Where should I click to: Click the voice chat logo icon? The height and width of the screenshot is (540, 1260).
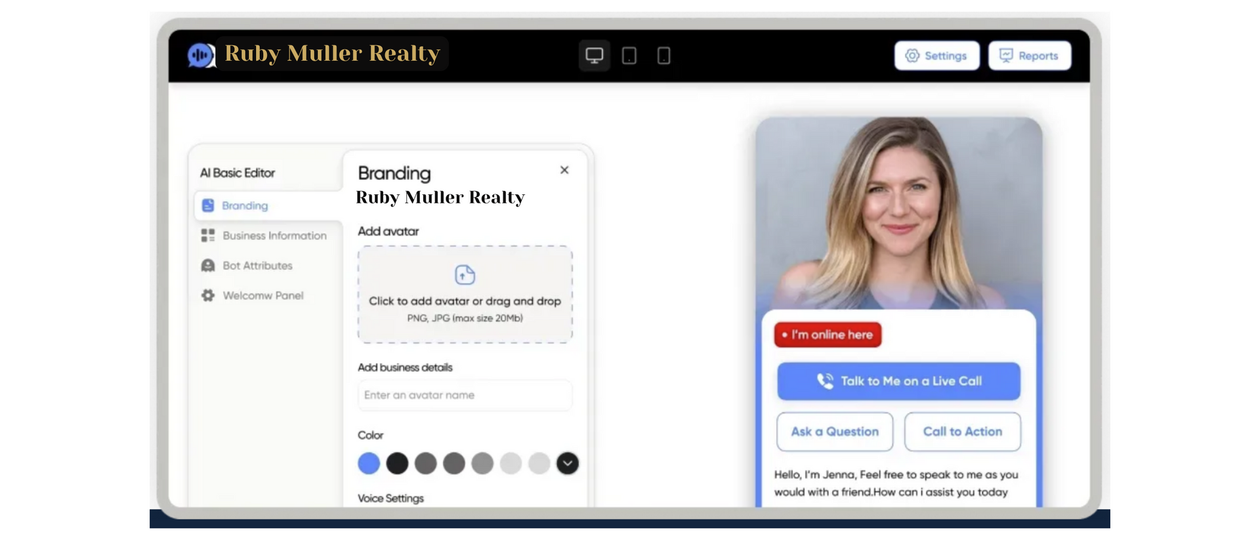coord(201,55)
